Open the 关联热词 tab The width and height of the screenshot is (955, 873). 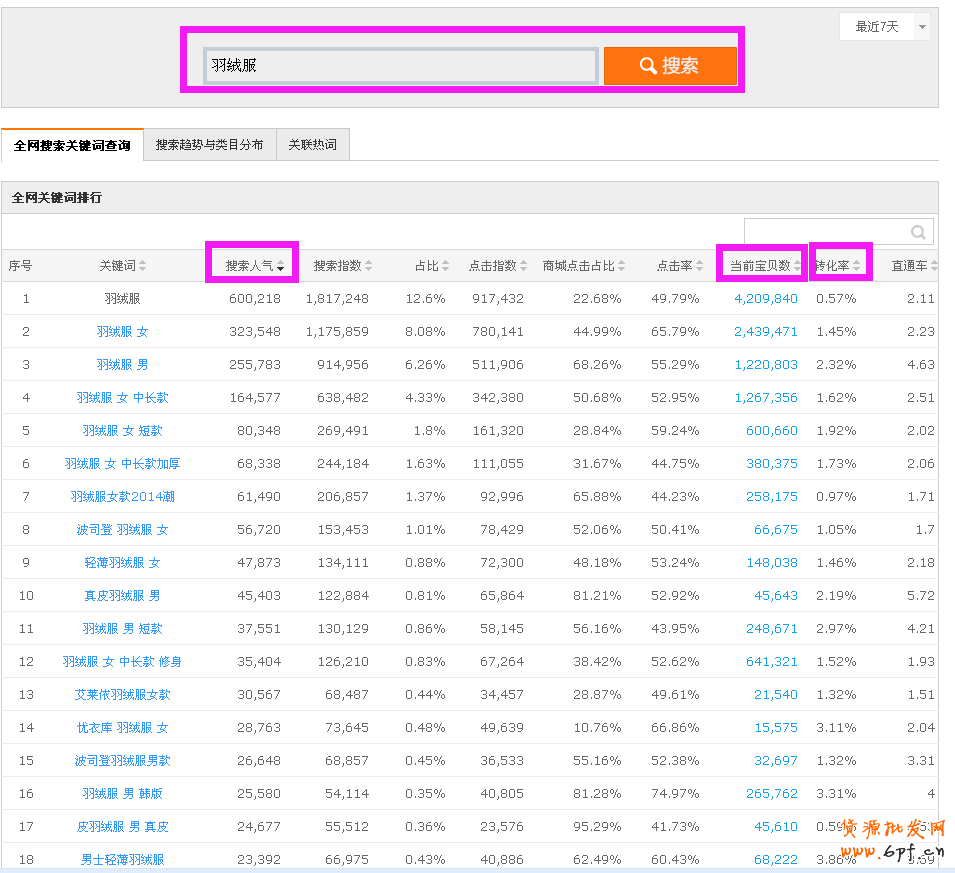tap(312, 145)
